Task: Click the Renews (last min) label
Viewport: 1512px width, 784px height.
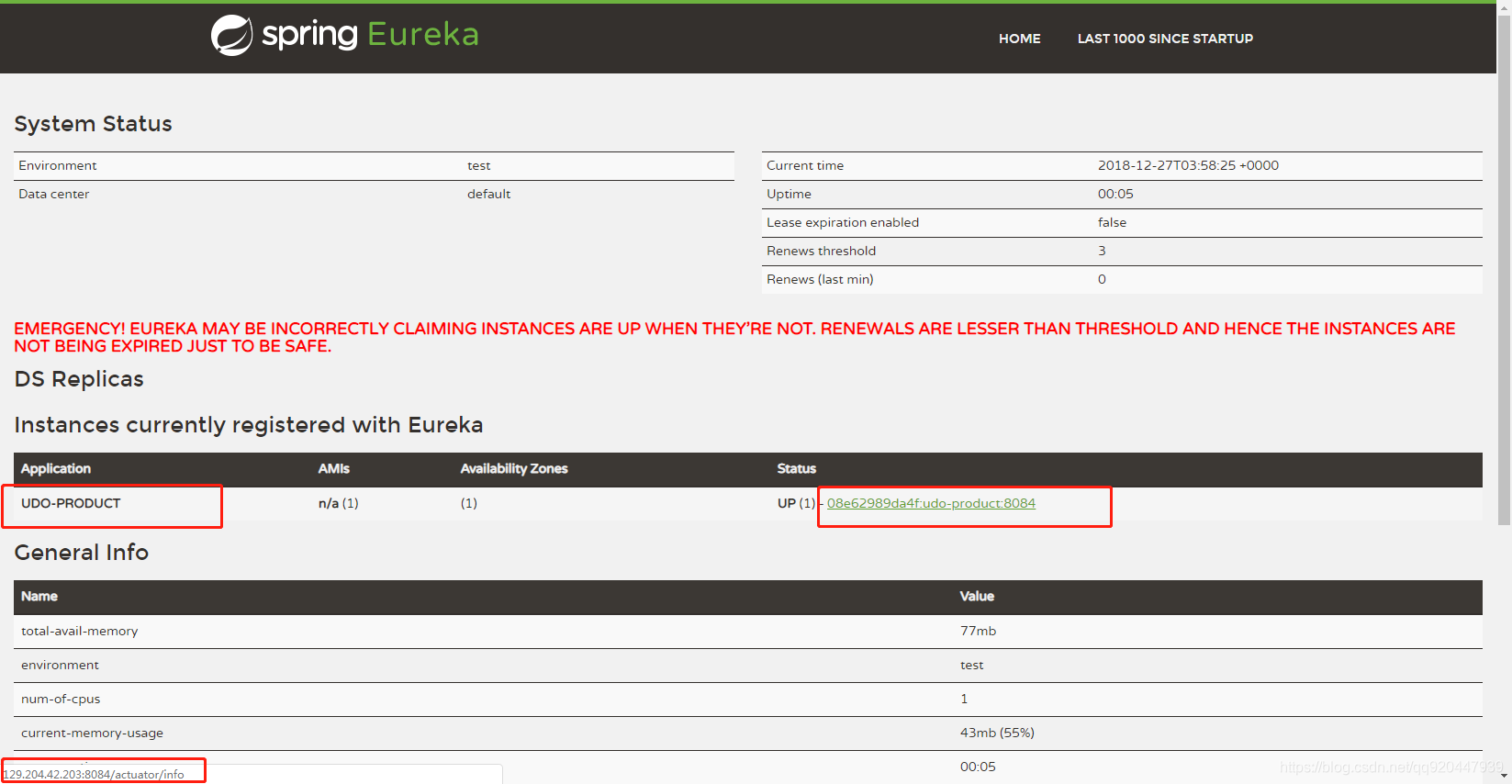Action: [820, 279]
